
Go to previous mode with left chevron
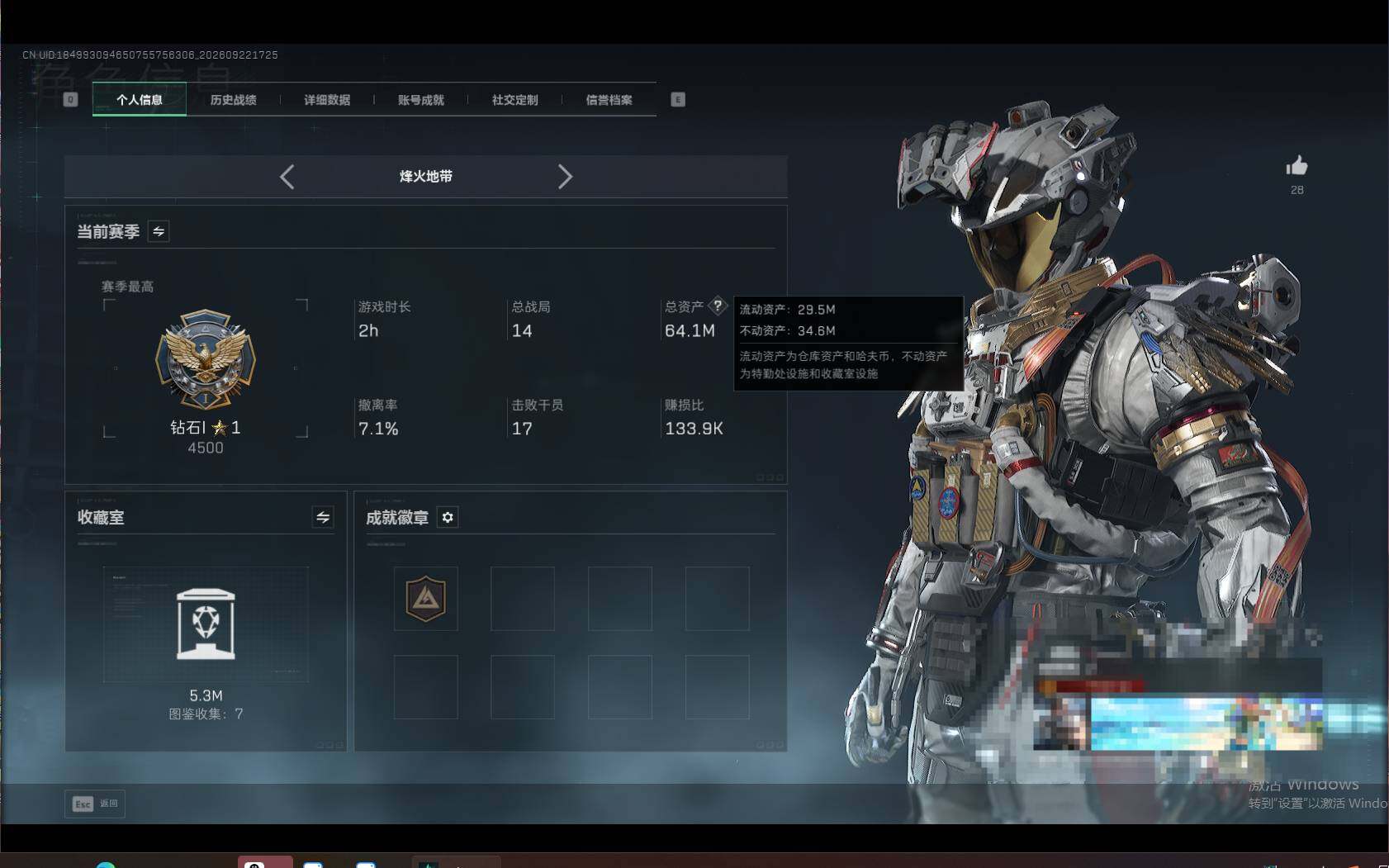(x=287, y=177)
